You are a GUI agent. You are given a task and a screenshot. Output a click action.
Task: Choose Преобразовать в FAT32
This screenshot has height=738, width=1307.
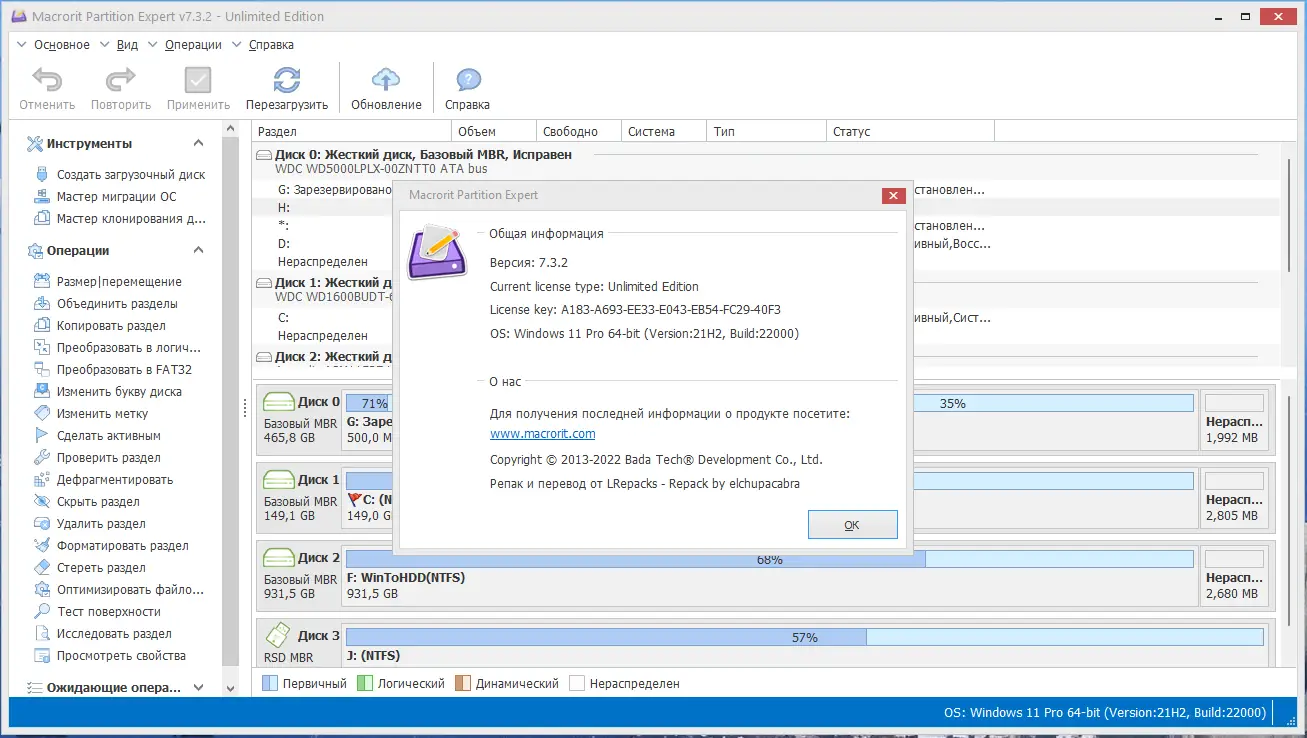click(x=113, y=369)
